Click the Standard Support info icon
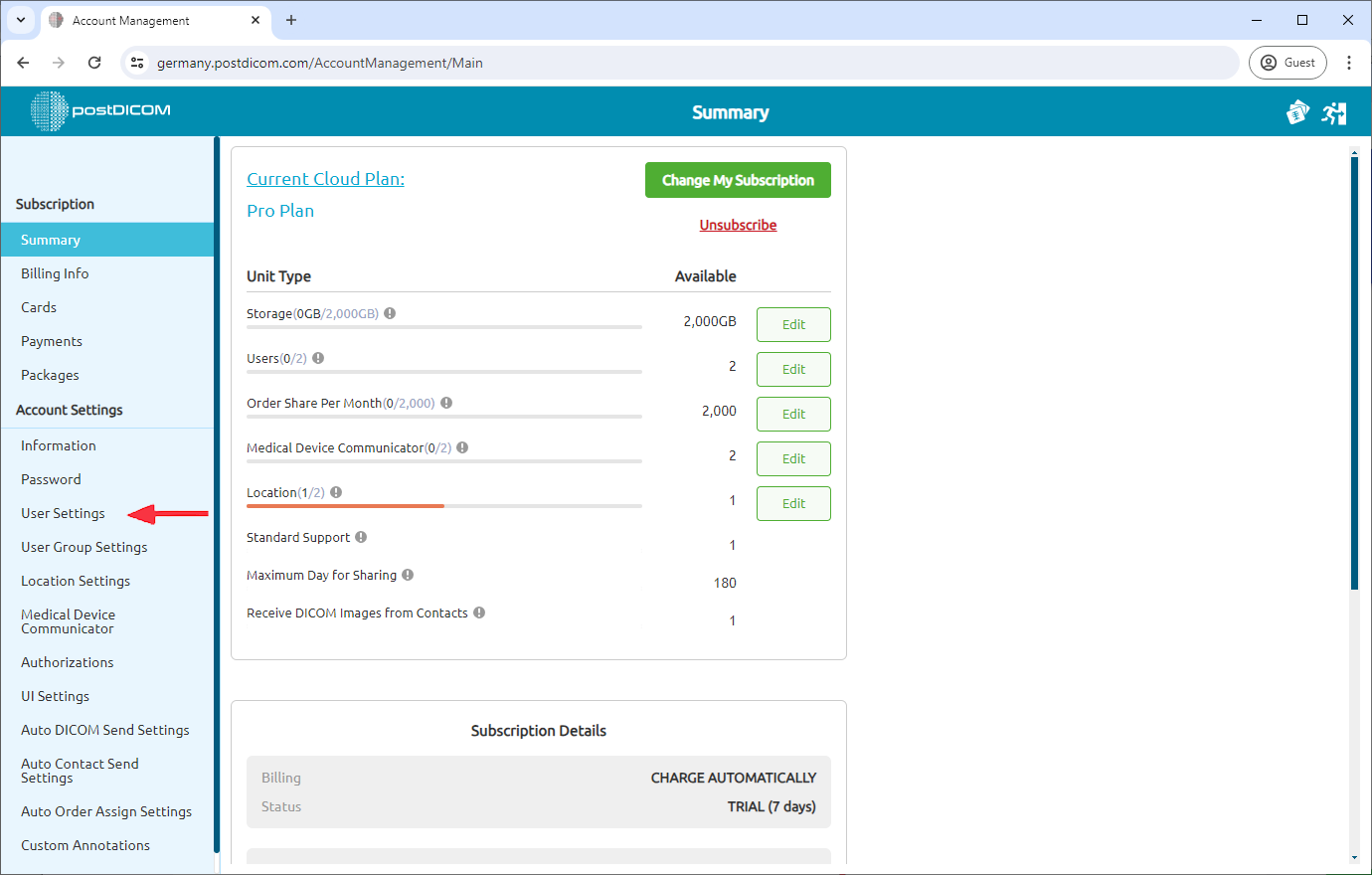 [360, 536]
